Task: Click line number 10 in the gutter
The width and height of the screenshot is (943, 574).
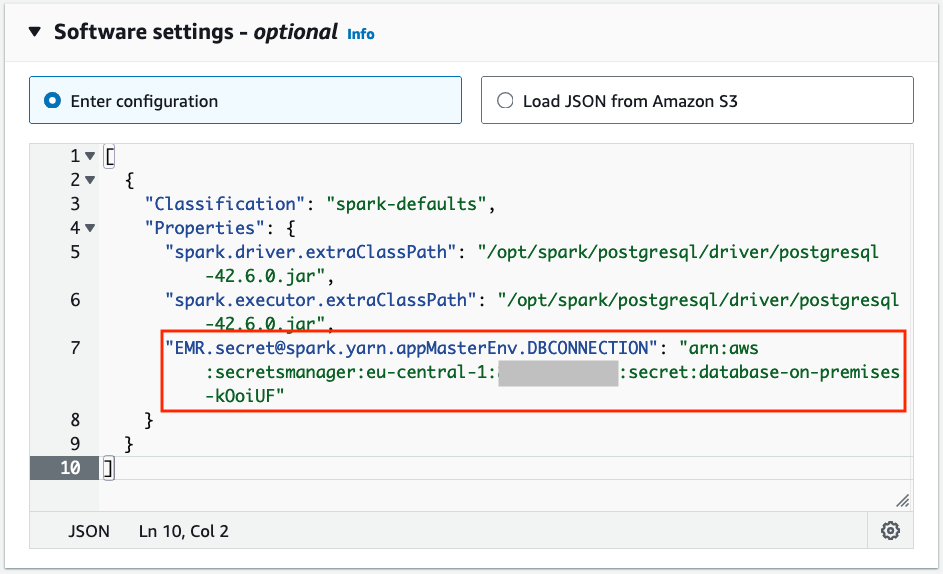Action: [x=70, y=467]
